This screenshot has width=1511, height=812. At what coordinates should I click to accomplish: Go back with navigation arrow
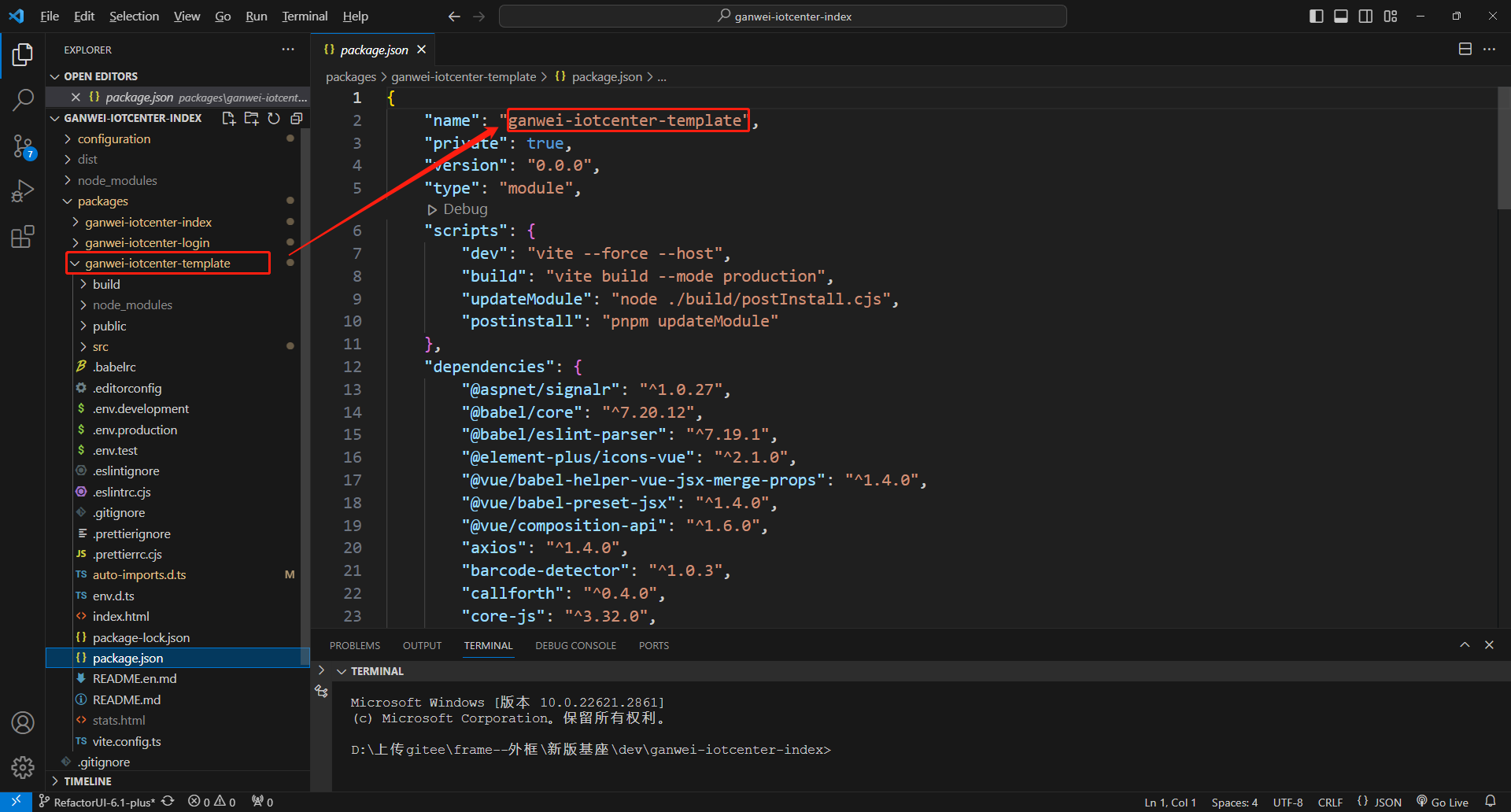454,16
